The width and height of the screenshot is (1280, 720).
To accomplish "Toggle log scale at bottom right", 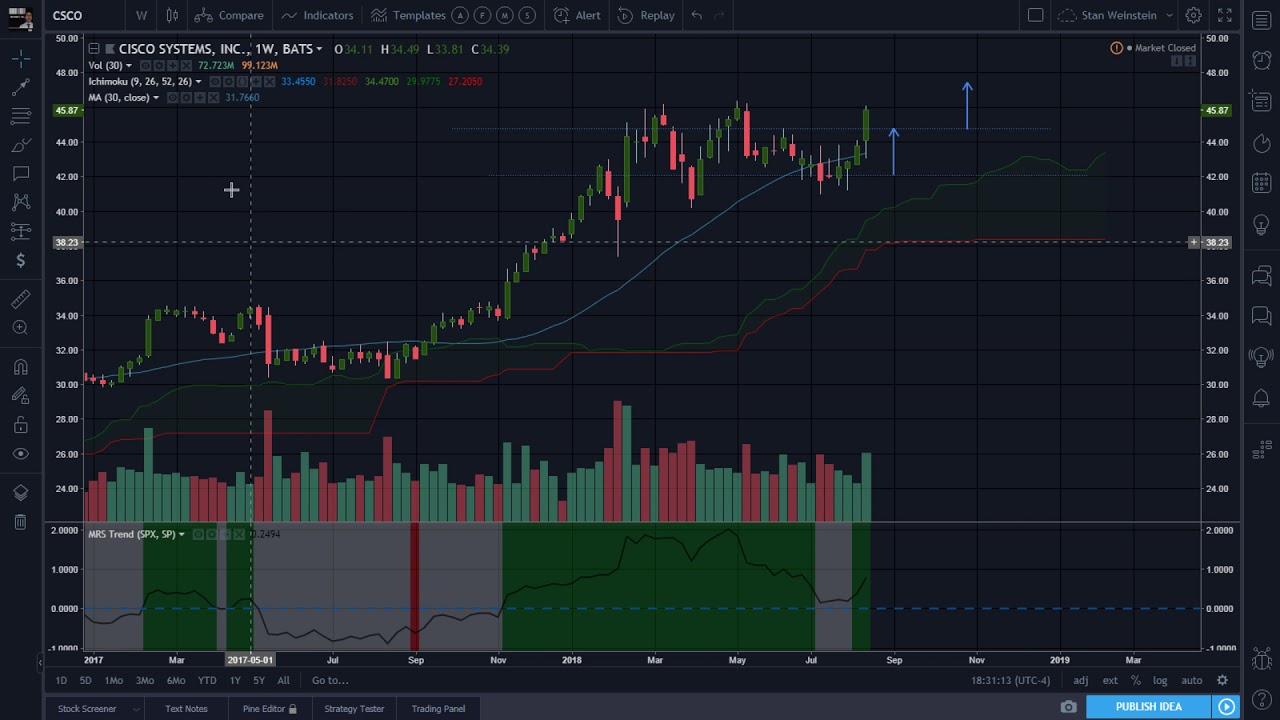I will click(x=1160, y=680).
